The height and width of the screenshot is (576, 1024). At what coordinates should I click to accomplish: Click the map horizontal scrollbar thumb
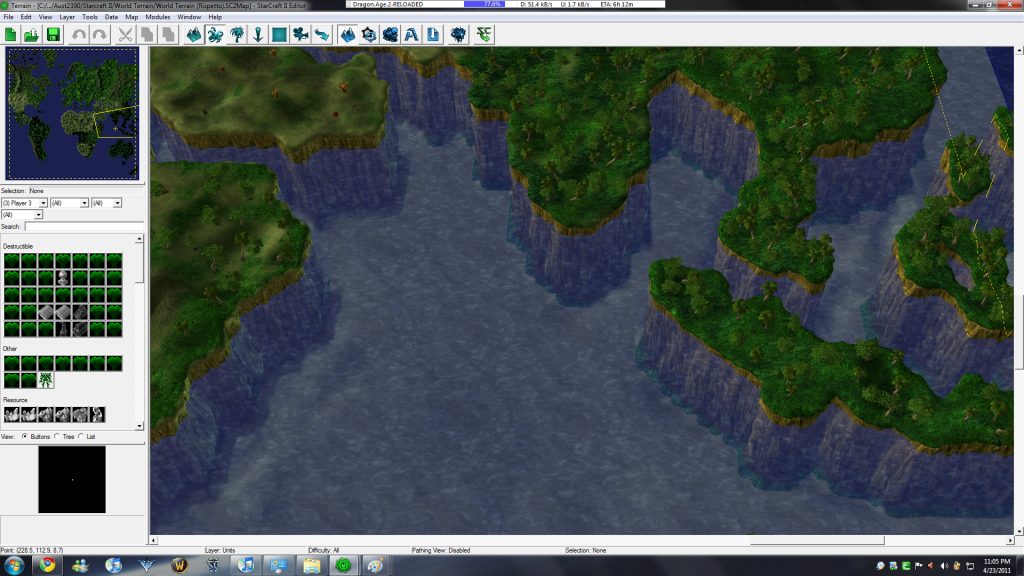pos(817,540)
